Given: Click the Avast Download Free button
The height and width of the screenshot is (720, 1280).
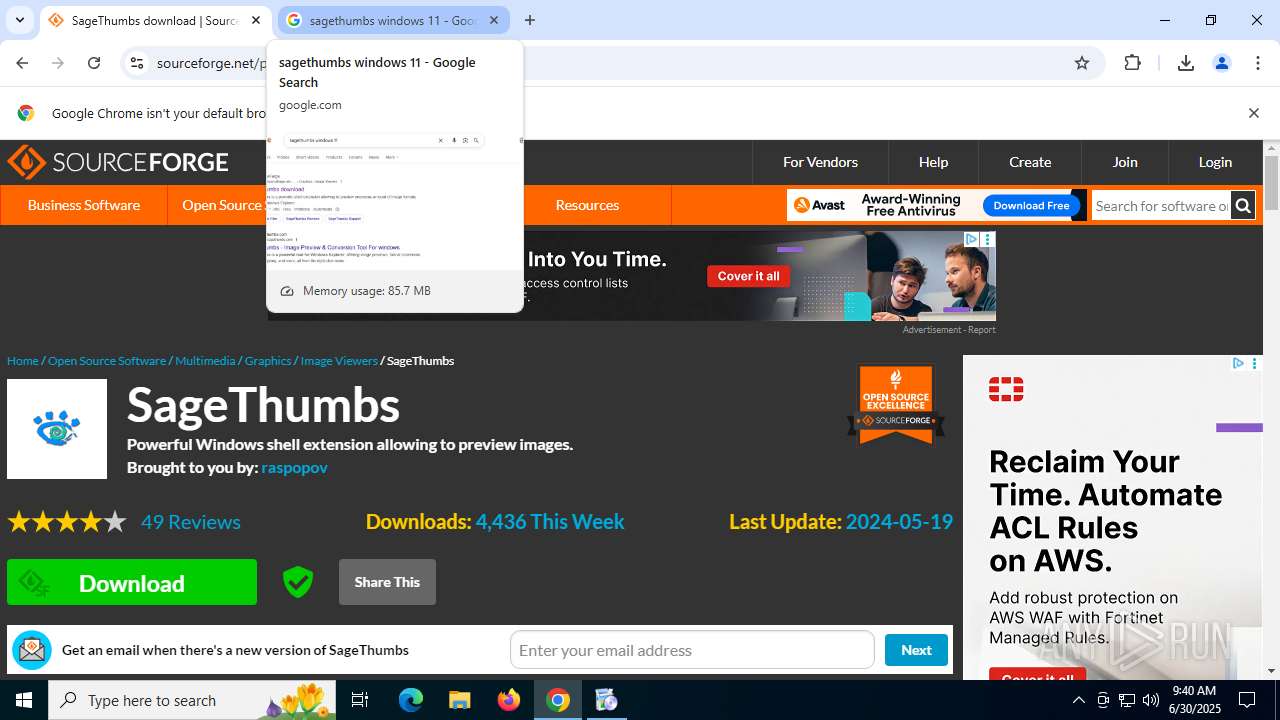Looking at the screenshot, I should pos(1031,206).
